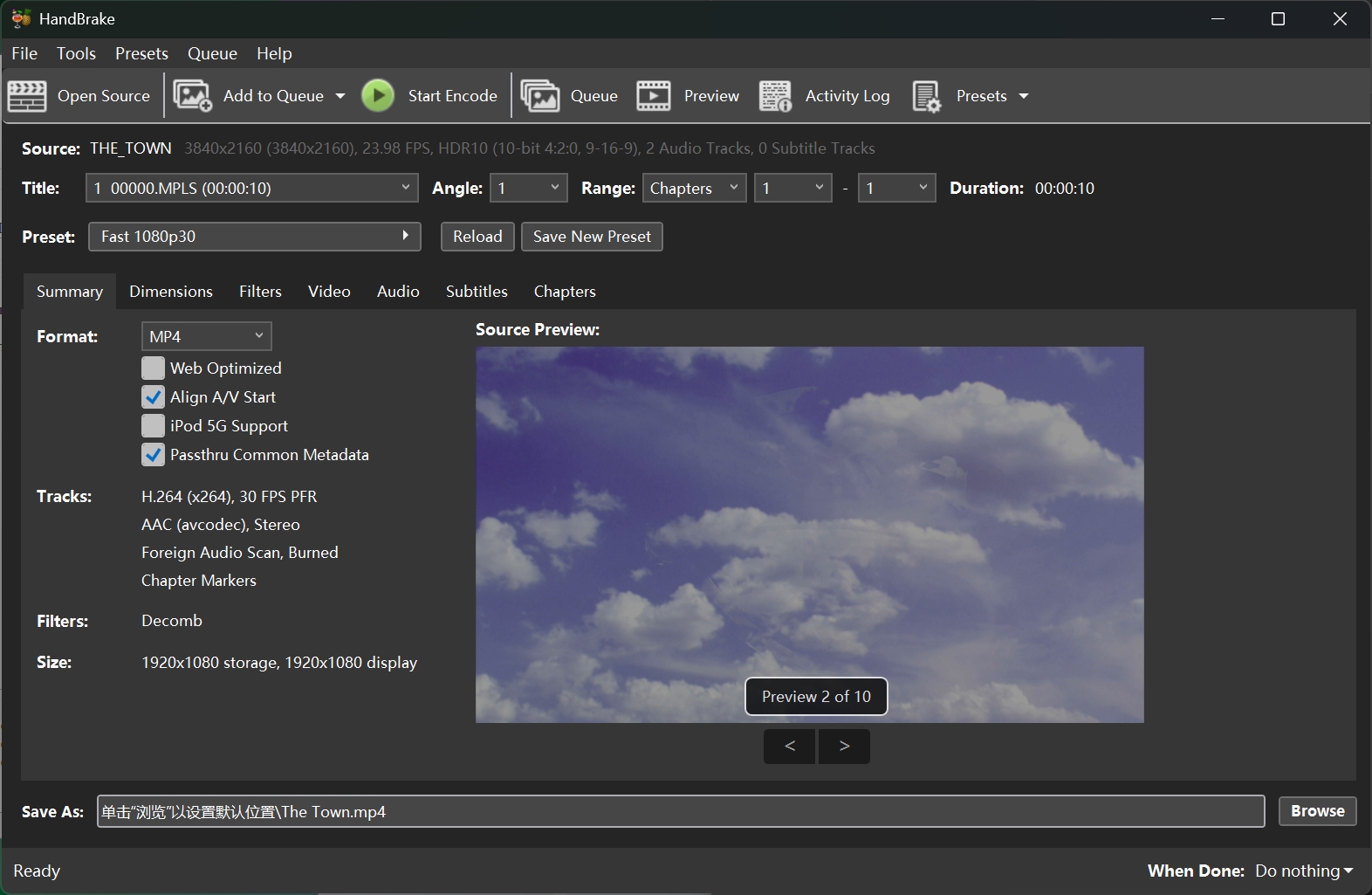Image resolution: width=1372 pixels, height=895 pixels.
Task: Uncheck the Align A/V Start checkbox
Action: (x=153, y=397)
